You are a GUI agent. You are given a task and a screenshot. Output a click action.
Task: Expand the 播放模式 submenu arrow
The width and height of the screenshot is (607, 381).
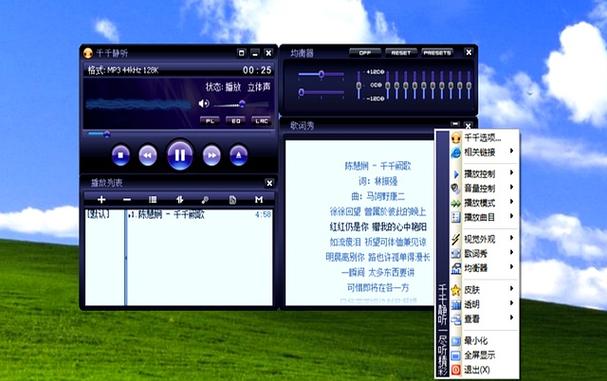(x=512, y=202)
